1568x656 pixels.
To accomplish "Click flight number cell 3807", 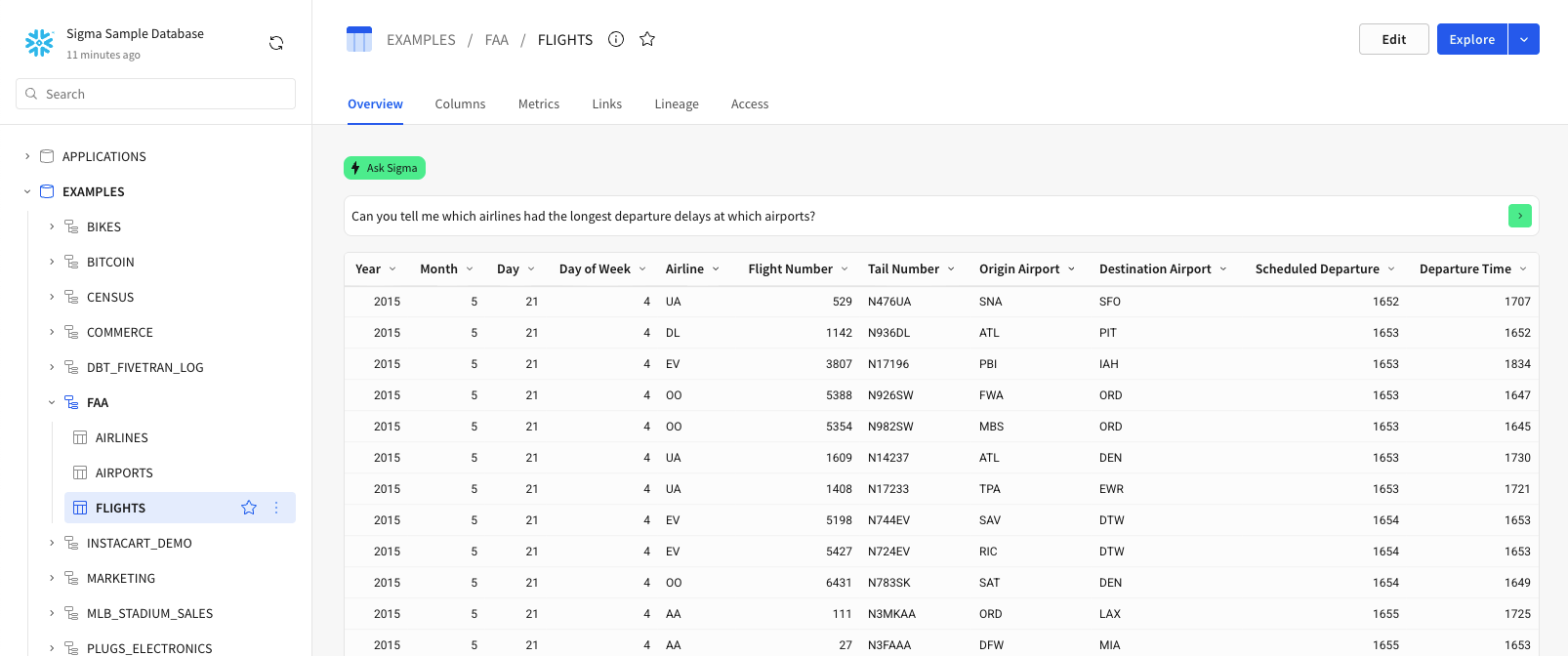I will tap(839, 364).
